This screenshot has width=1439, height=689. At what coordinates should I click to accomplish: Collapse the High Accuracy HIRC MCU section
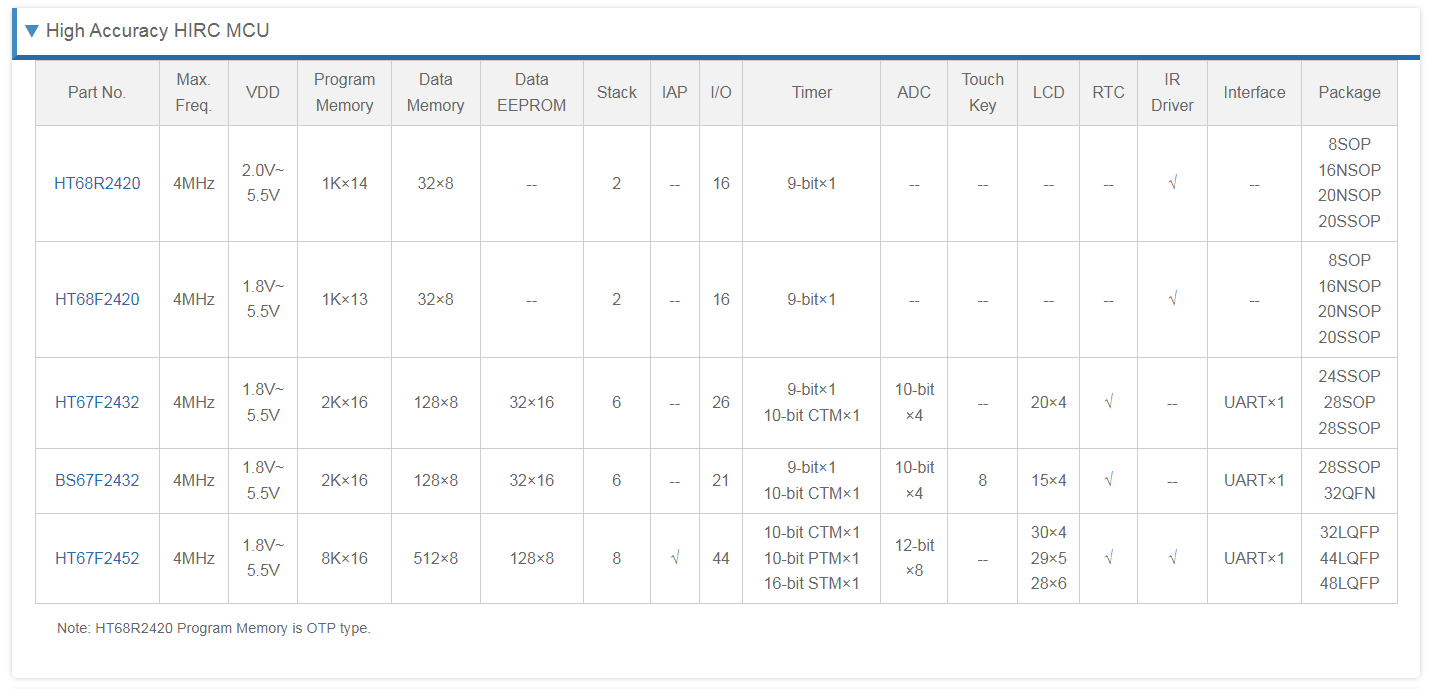coord(32,31)
